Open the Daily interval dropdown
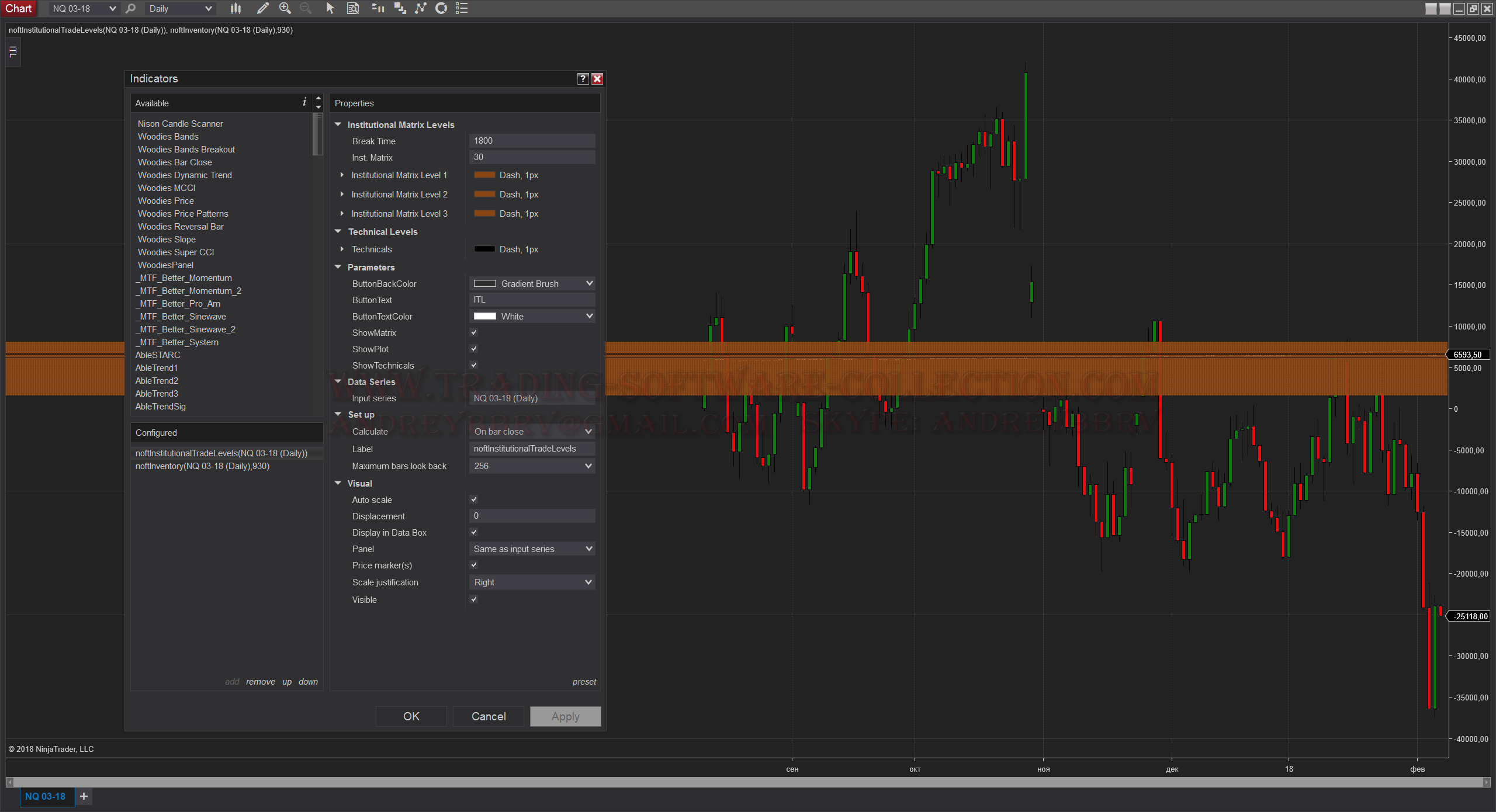Screen dimensions: 1496x812 180,8
